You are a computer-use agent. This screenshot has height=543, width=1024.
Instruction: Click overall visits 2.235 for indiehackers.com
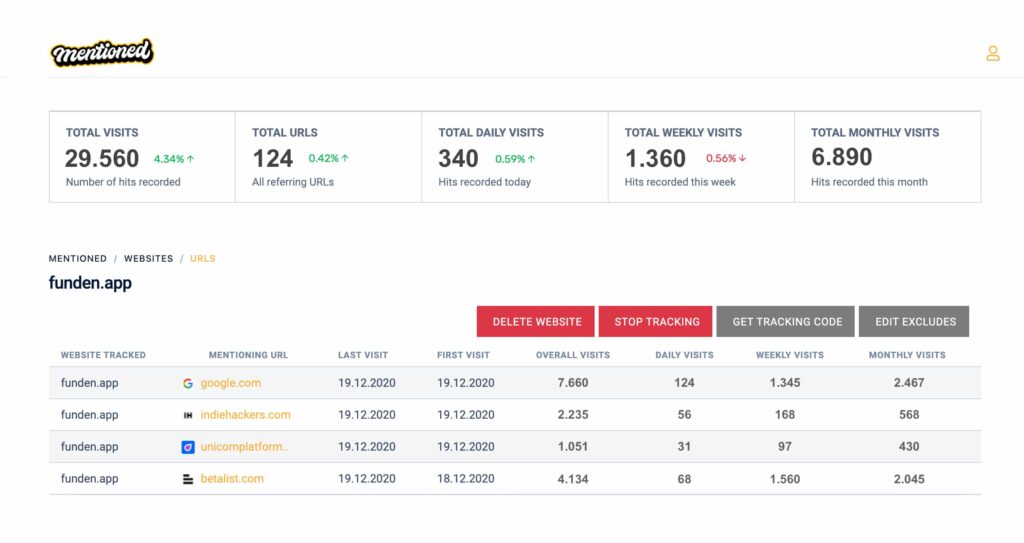pyautogui.click(x=573, y=414)
